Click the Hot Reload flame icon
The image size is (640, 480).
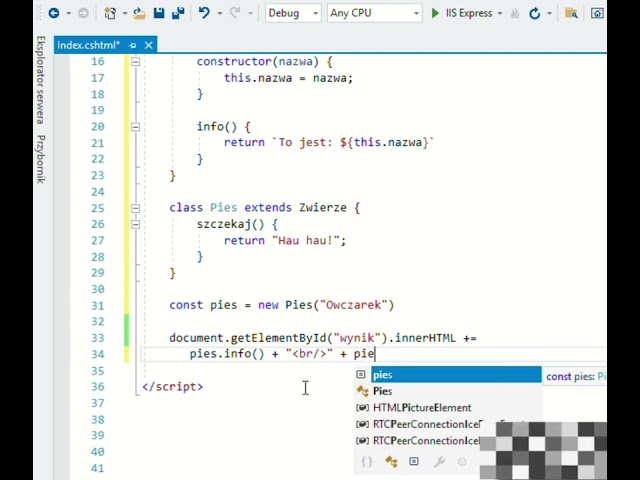click(515, 14)
